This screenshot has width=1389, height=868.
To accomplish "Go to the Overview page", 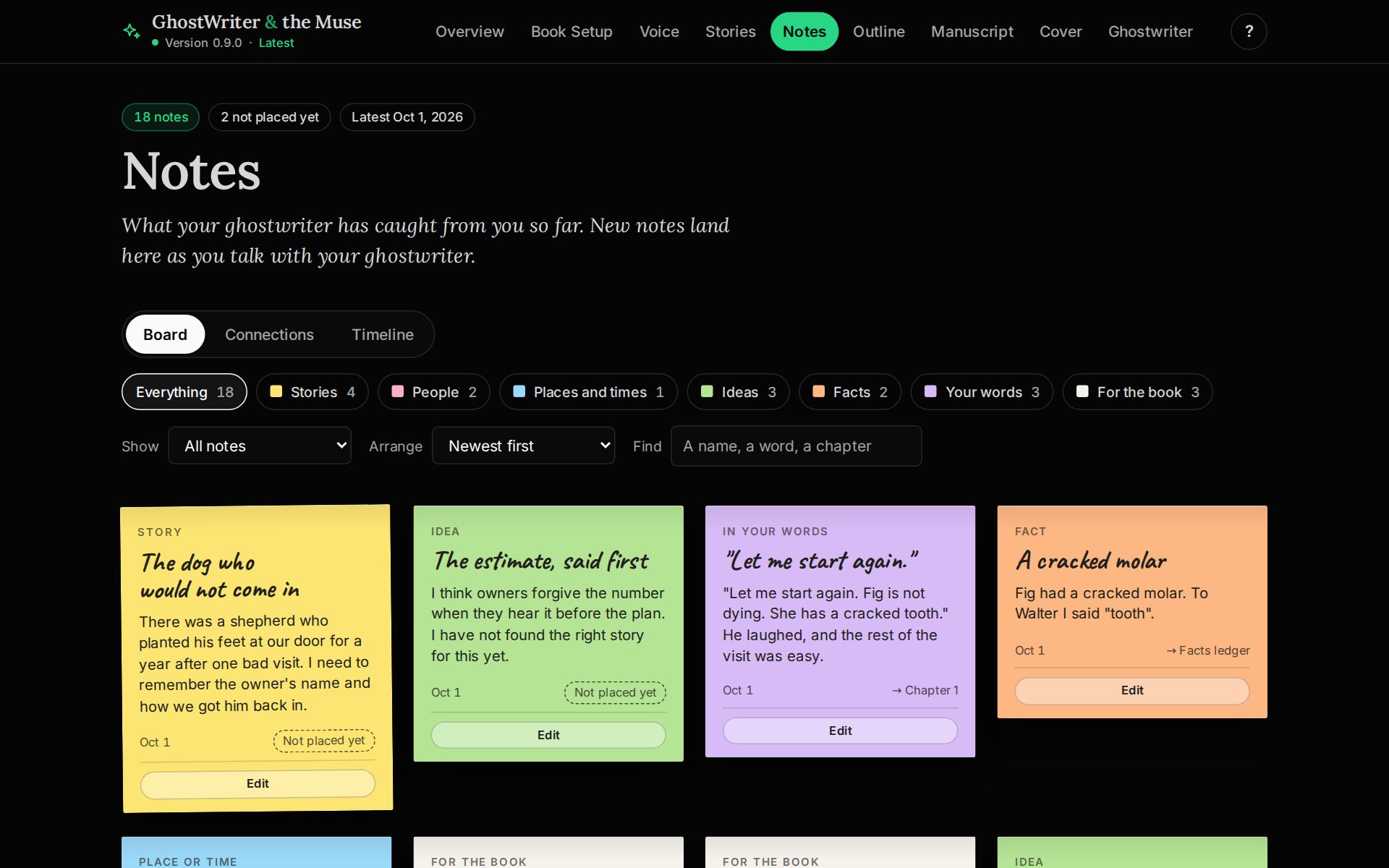I will (470, 32).
